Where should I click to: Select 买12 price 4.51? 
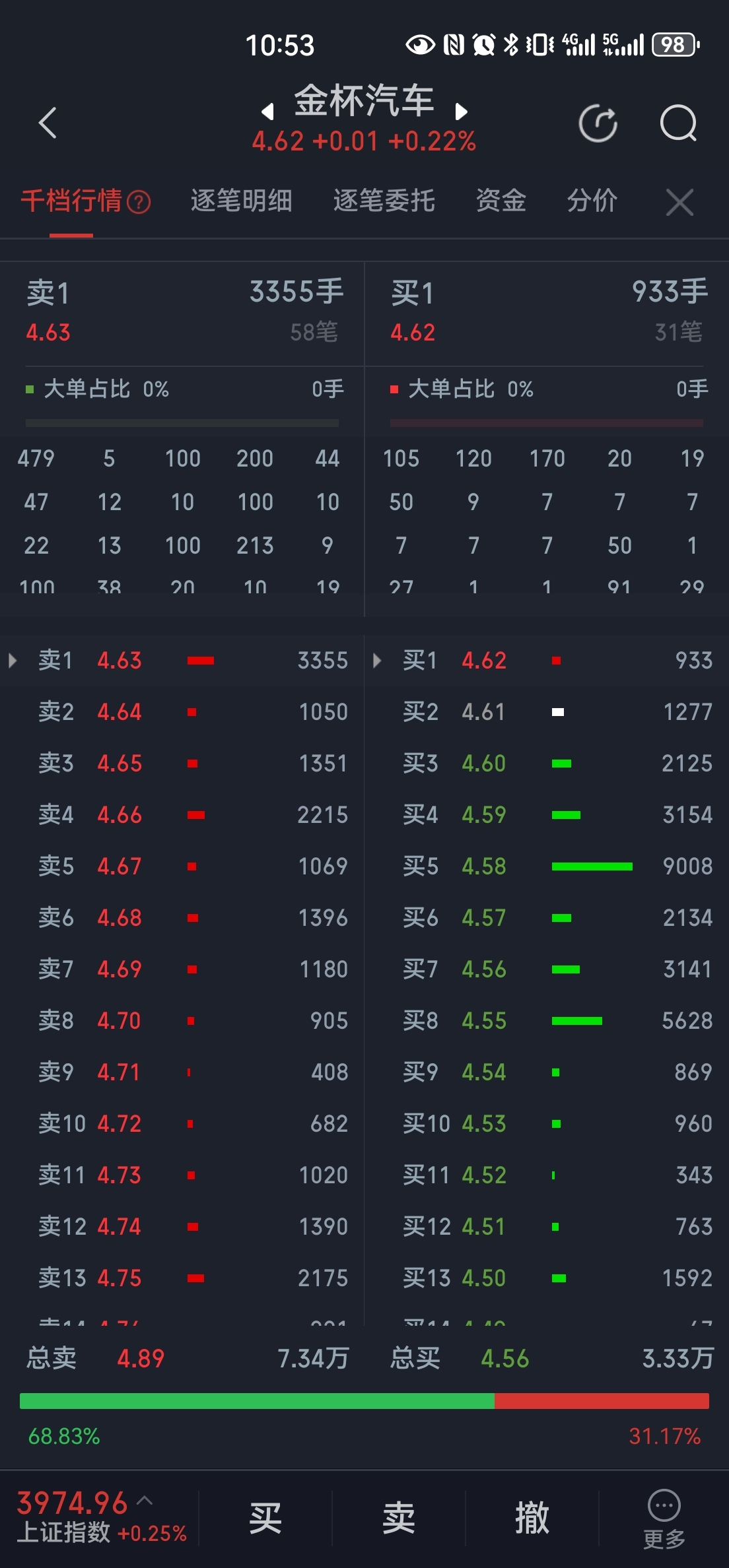tap(484, 1227)
